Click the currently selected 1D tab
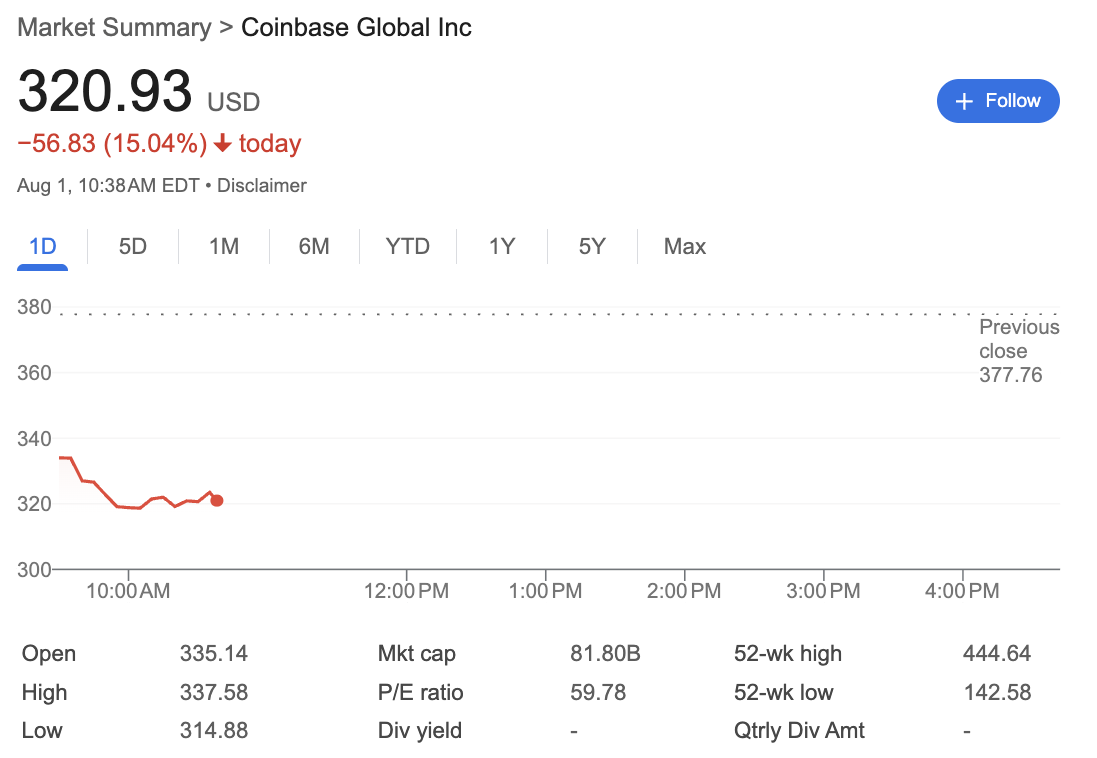 point(42,246)
